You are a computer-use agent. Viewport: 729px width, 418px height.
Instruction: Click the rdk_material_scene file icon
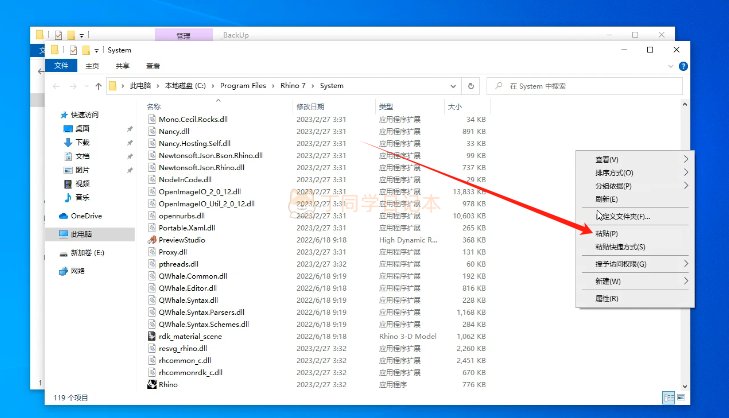[151, 336]
